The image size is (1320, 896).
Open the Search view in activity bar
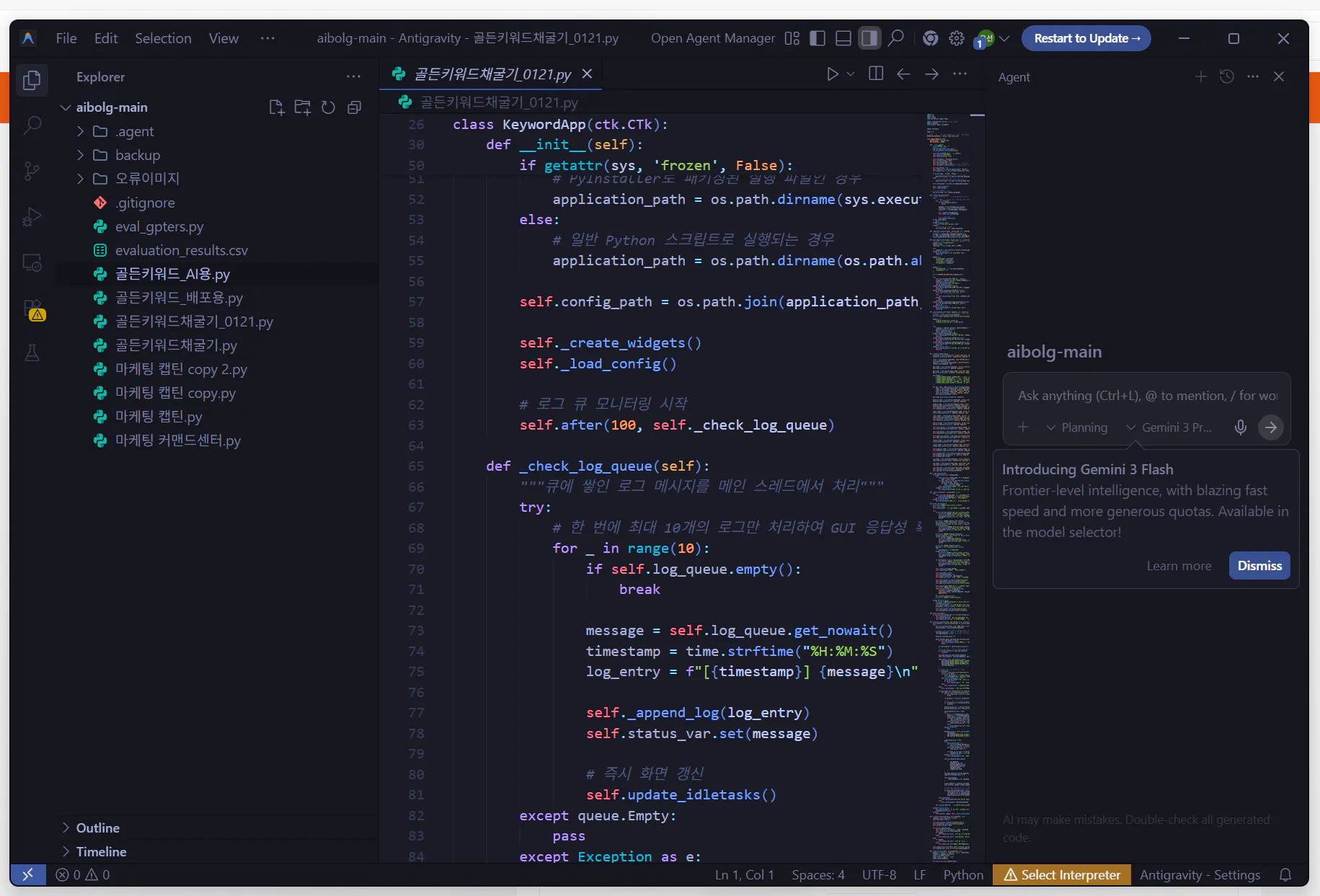pyautogui.click(x=32, y=125)
